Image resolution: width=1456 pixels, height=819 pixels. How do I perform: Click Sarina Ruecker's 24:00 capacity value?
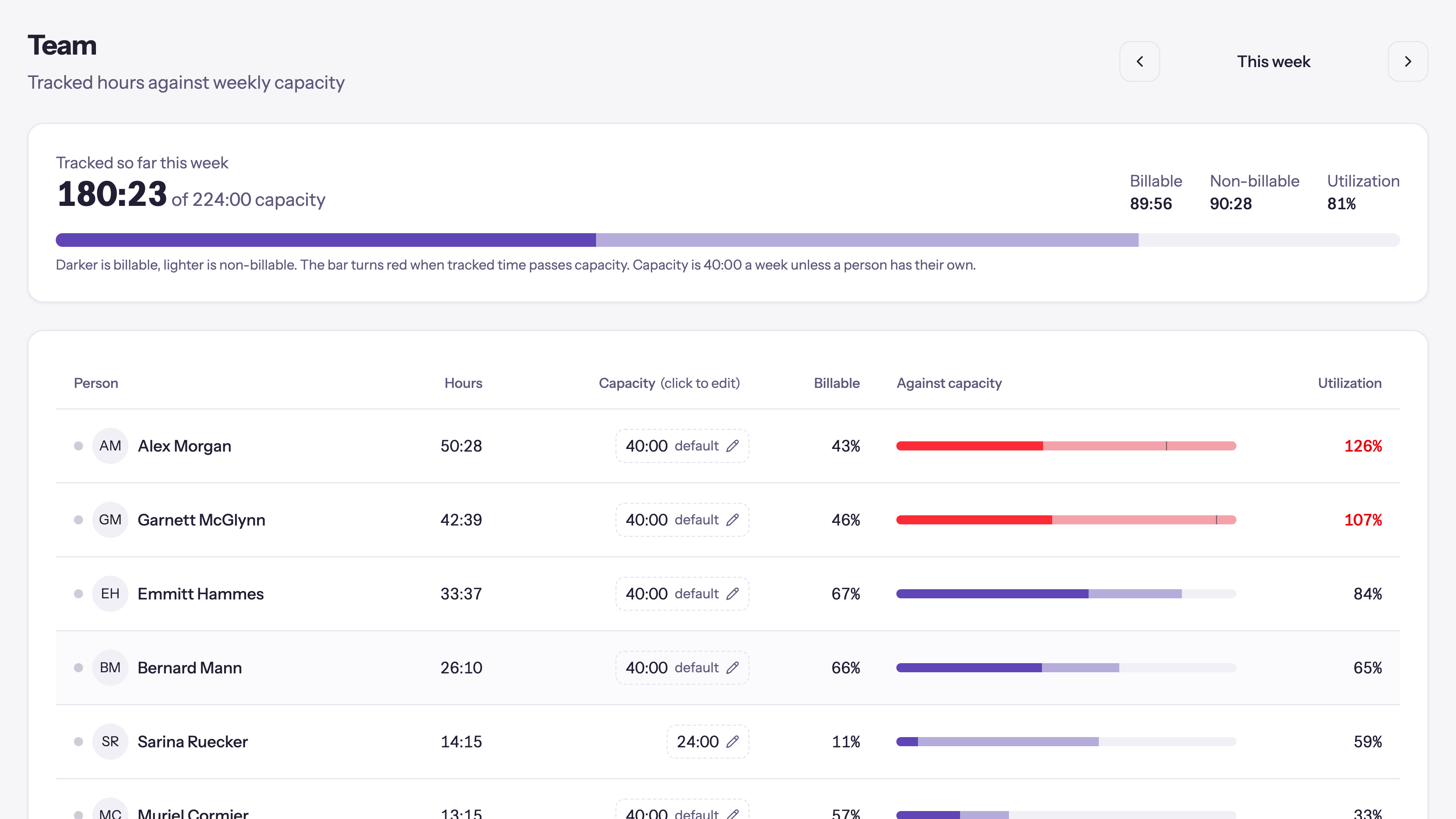pos(708,742)
